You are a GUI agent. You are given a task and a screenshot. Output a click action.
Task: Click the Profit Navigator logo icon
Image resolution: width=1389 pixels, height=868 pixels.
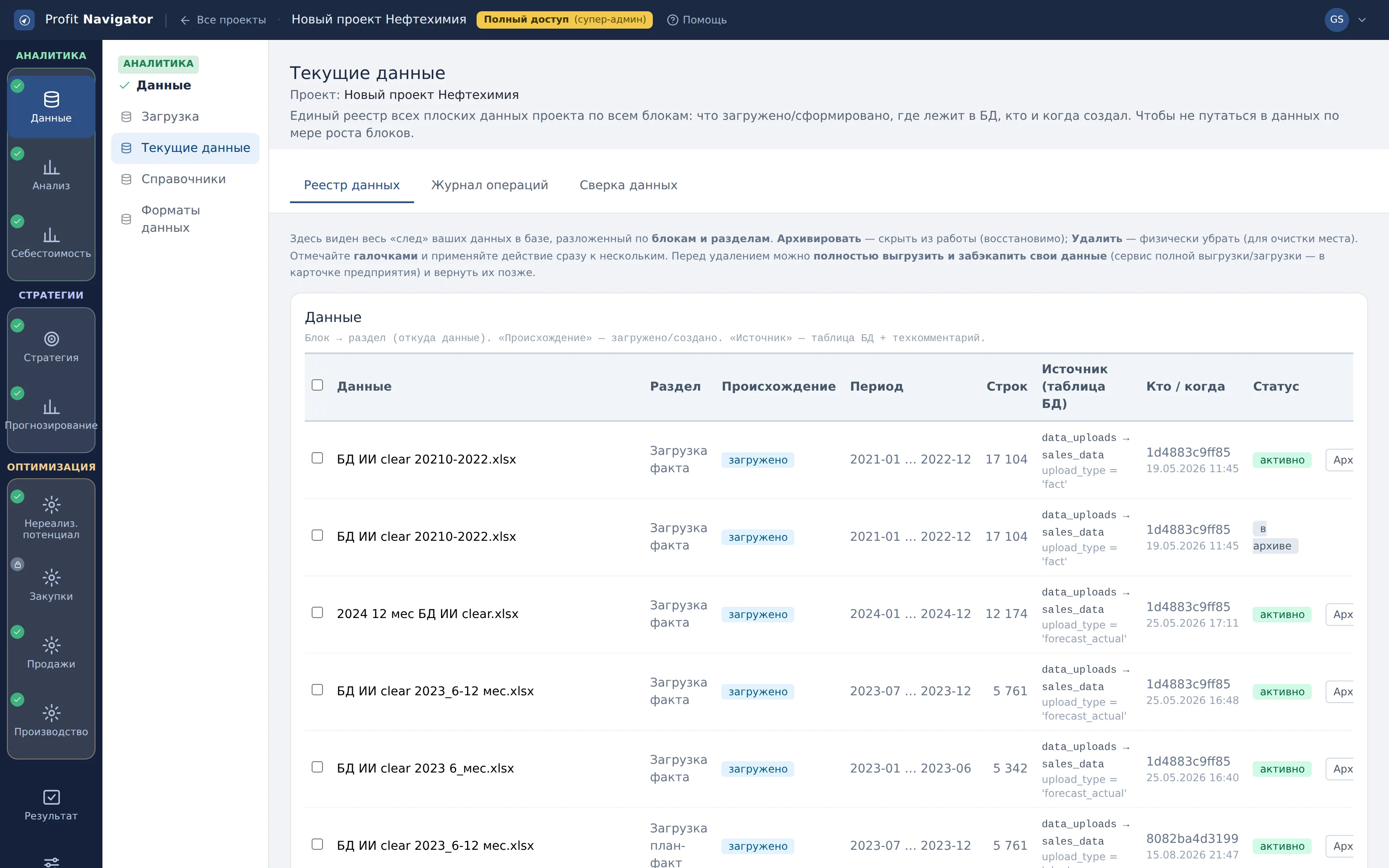pyautogui.click(x=24, y=20)
